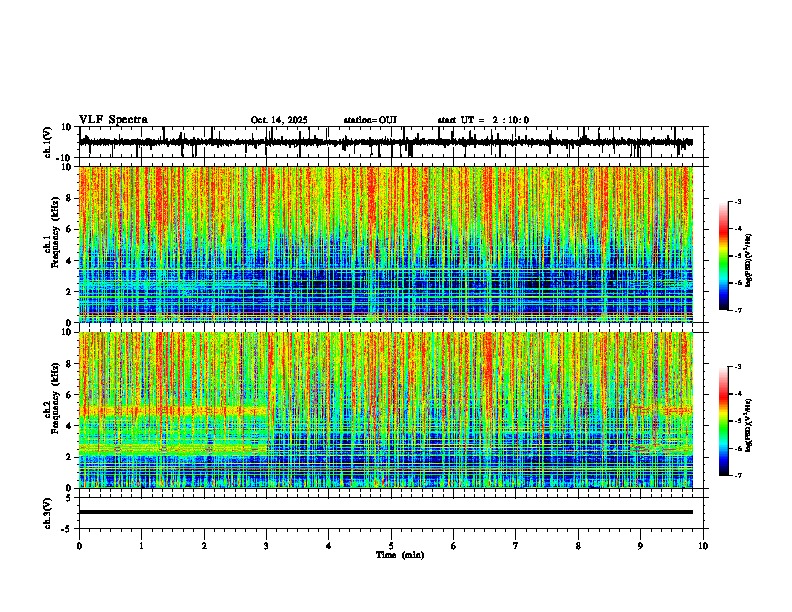Click the "6" kHz tick on ch.2 frequency axis

pos(70,395)
